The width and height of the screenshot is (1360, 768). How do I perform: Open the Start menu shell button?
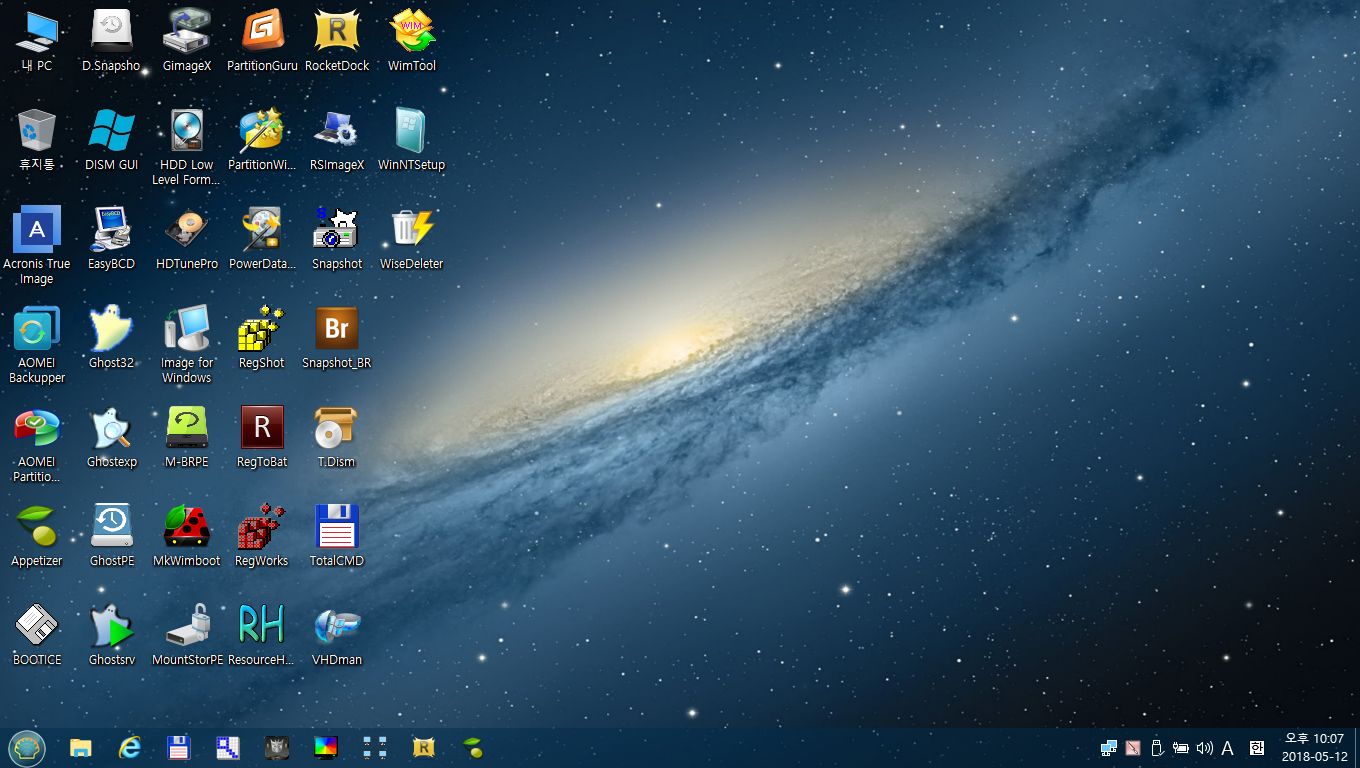pos(26,747)
